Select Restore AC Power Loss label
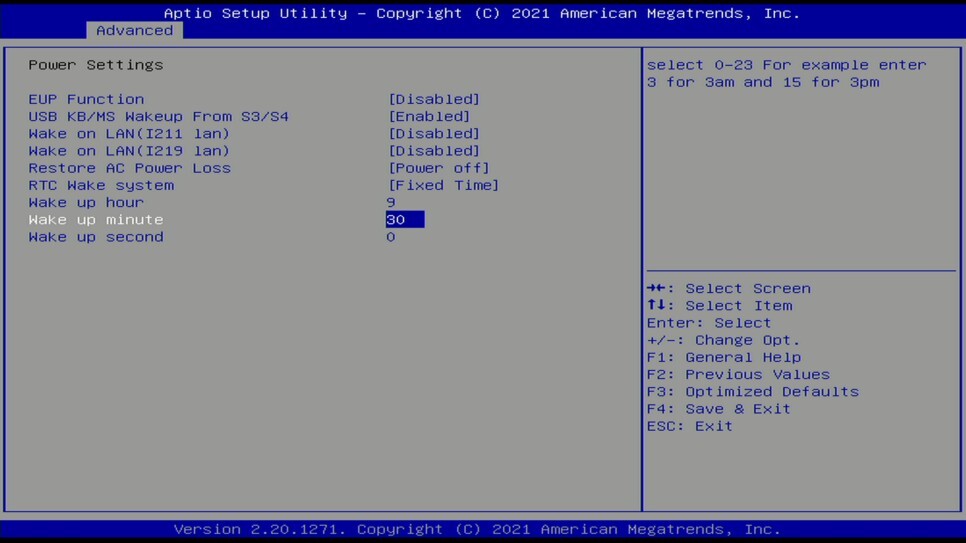The height and width of the screenshot is (543, 966). (x=129, y=168)
